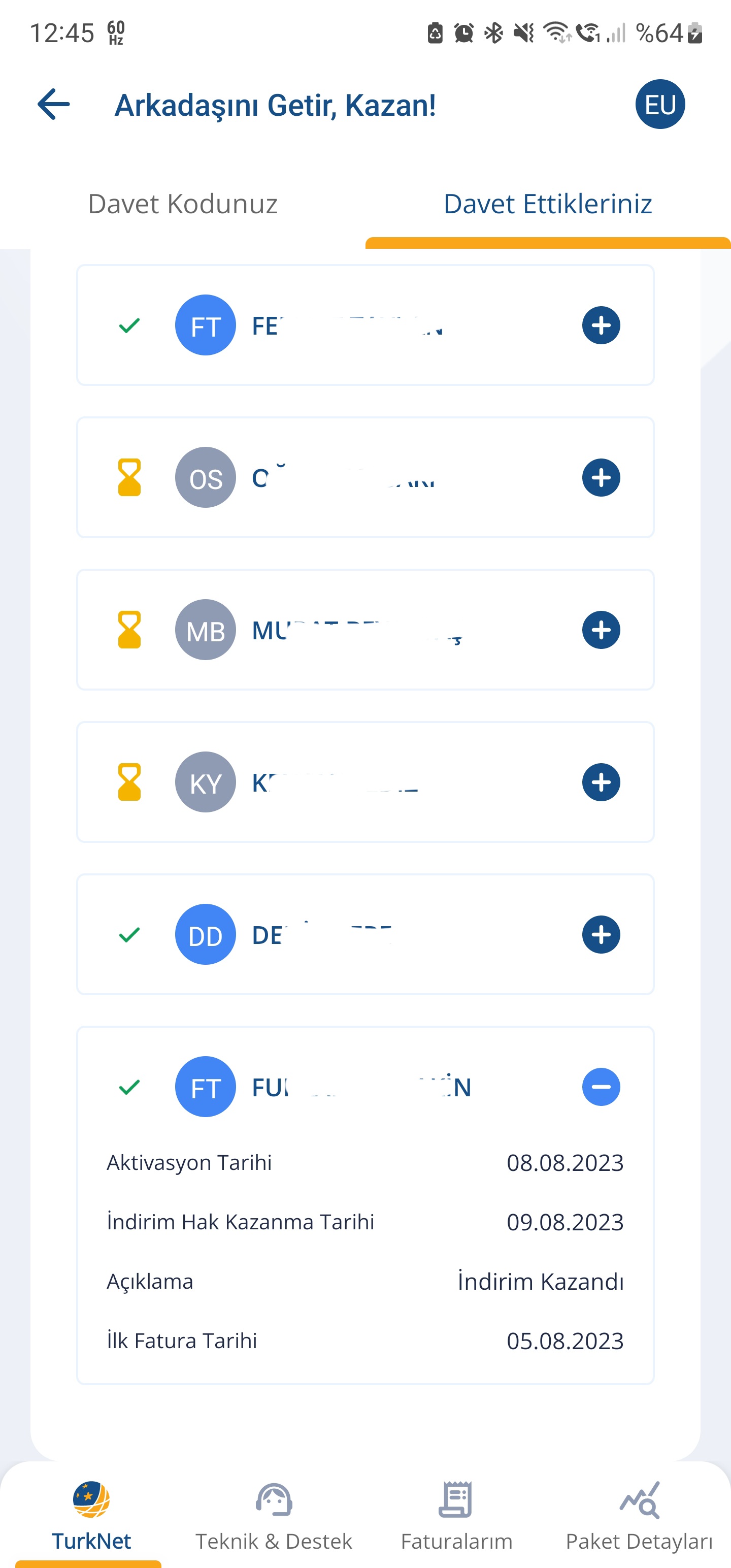Open TurkNet home icon in bottom bar

(91, 1499)
